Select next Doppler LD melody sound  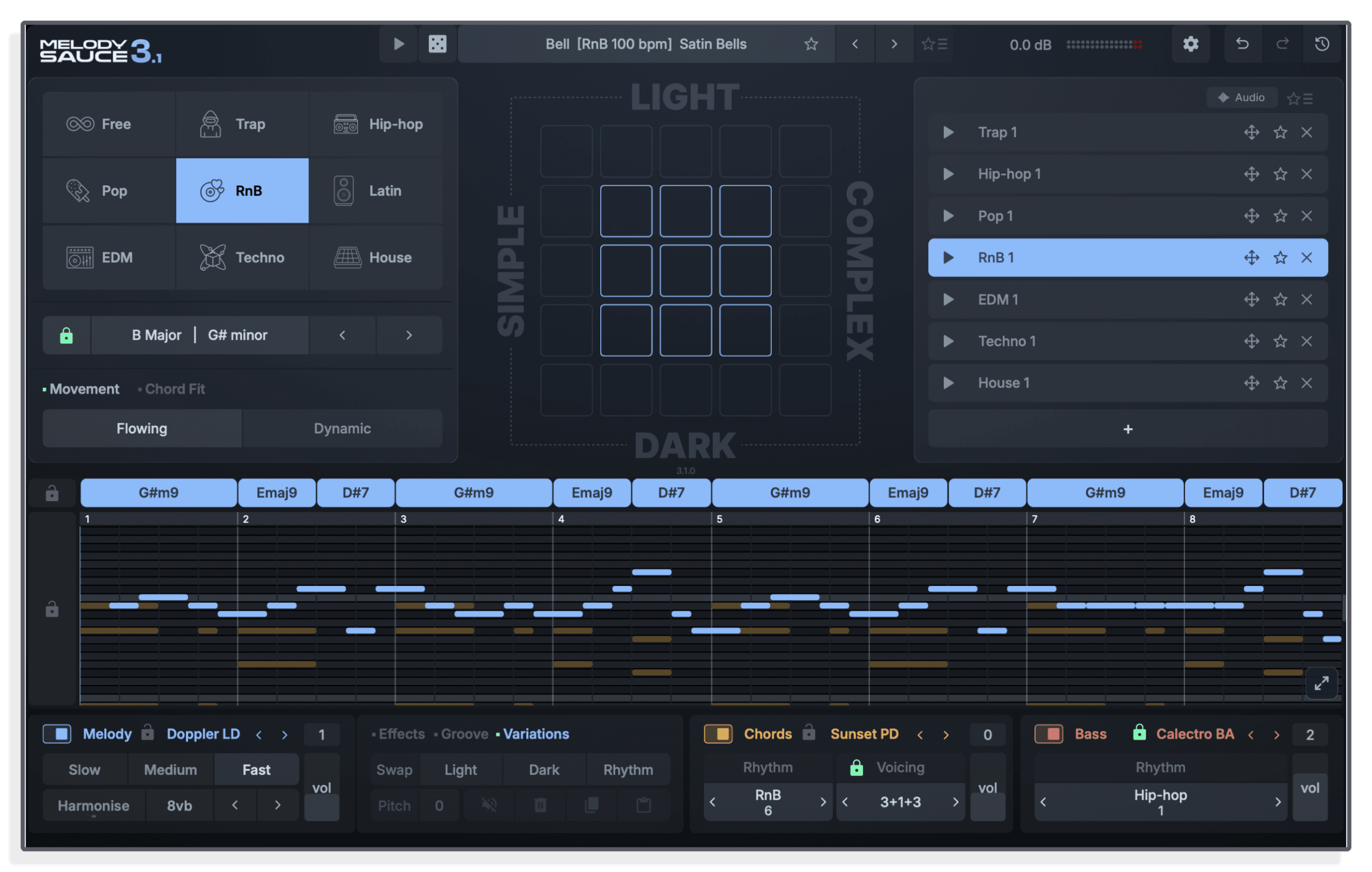coord(284,735)
